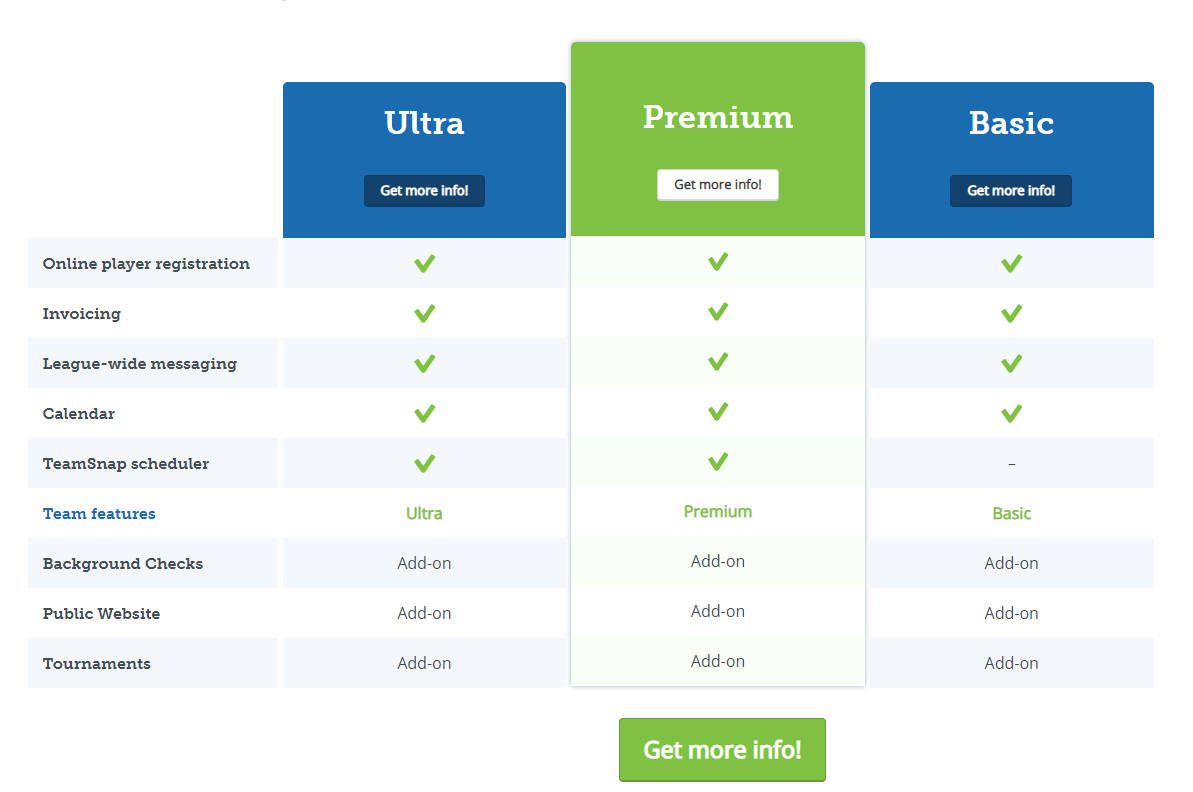Click the Calendar checkmark in the Ultra column

click(424, 412)
